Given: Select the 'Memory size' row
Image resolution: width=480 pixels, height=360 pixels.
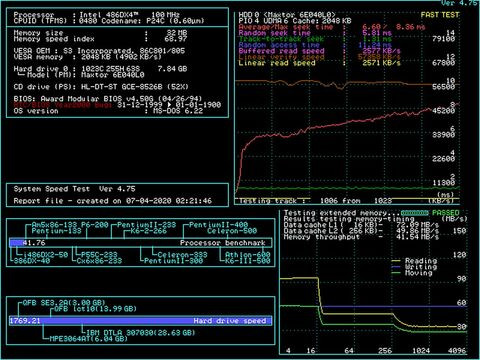Looking at the screenshot, I should coord(100,33).
